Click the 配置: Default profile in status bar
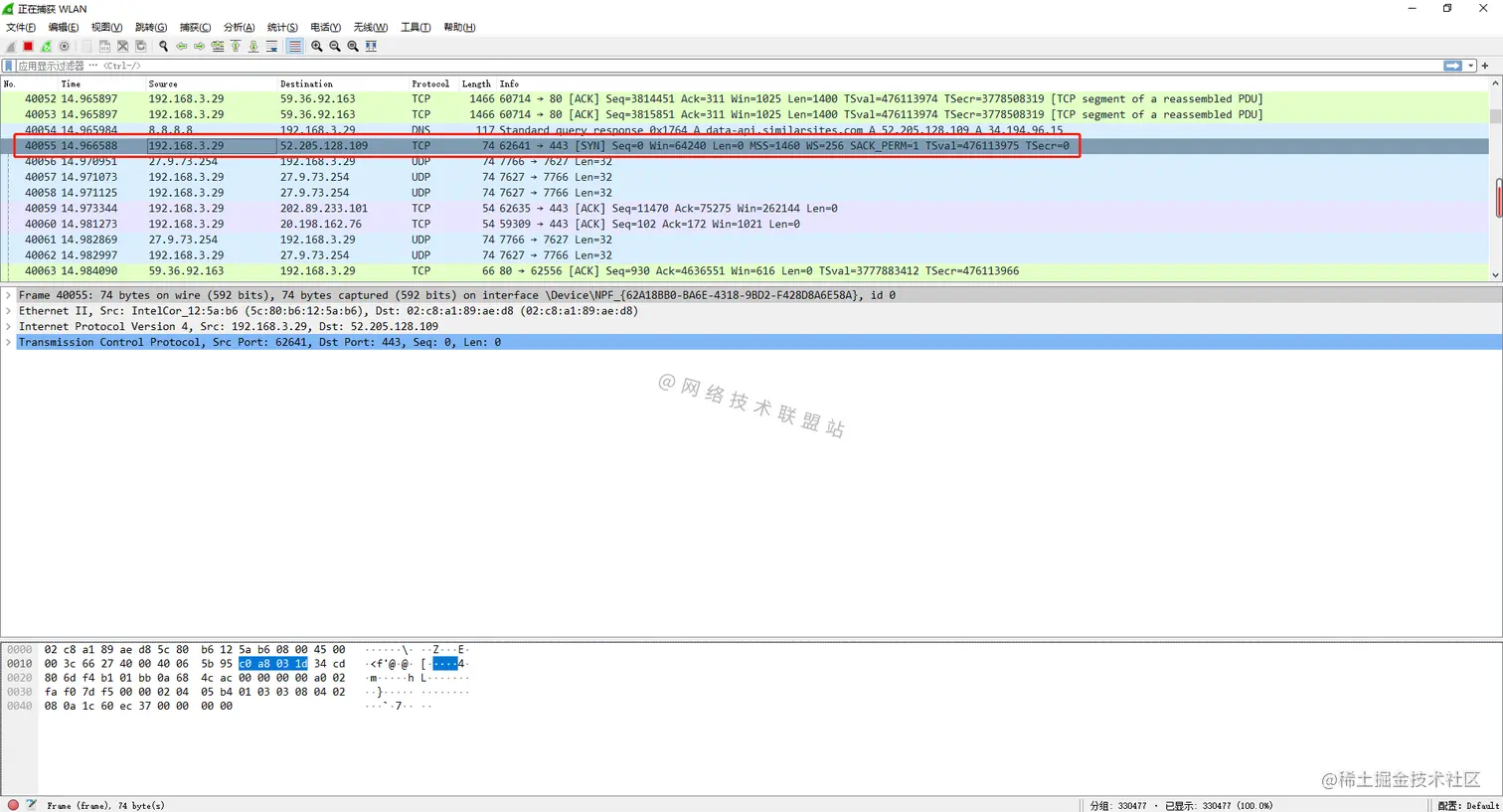This screenshot has width=1503, height=812. coord(1468,805)
